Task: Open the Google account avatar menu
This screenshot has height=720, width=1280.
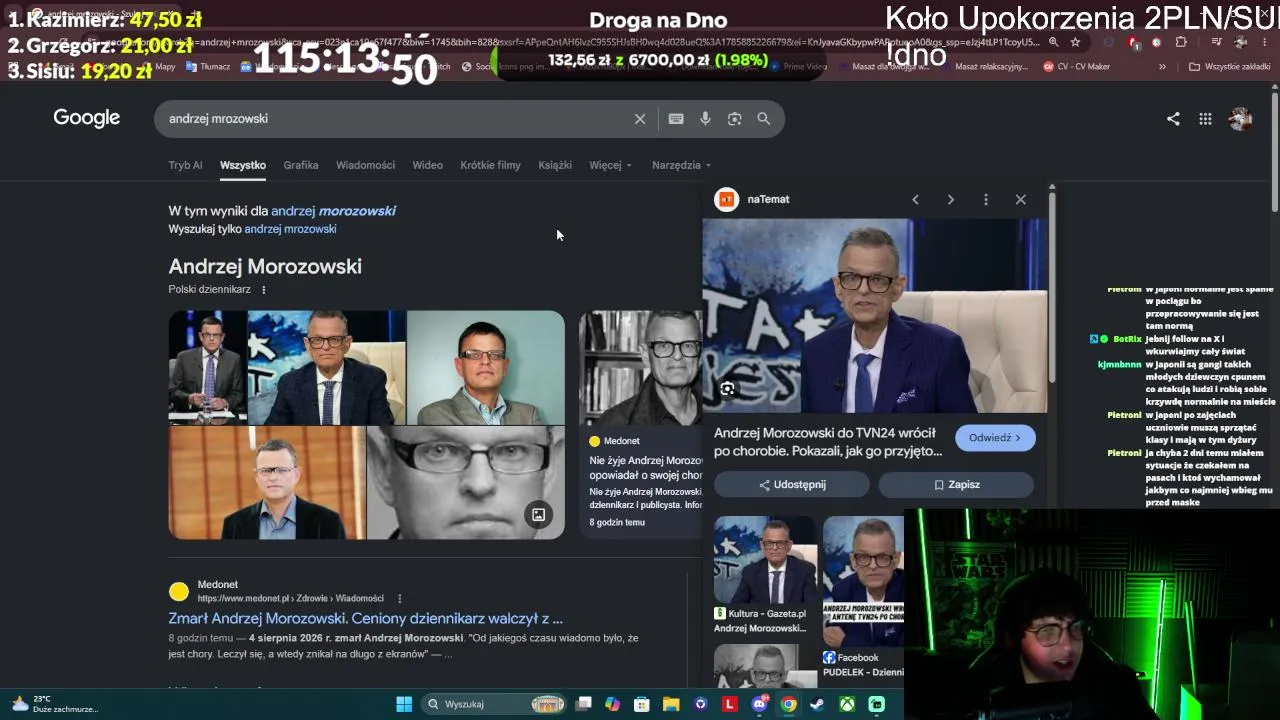Action: 1240,119
